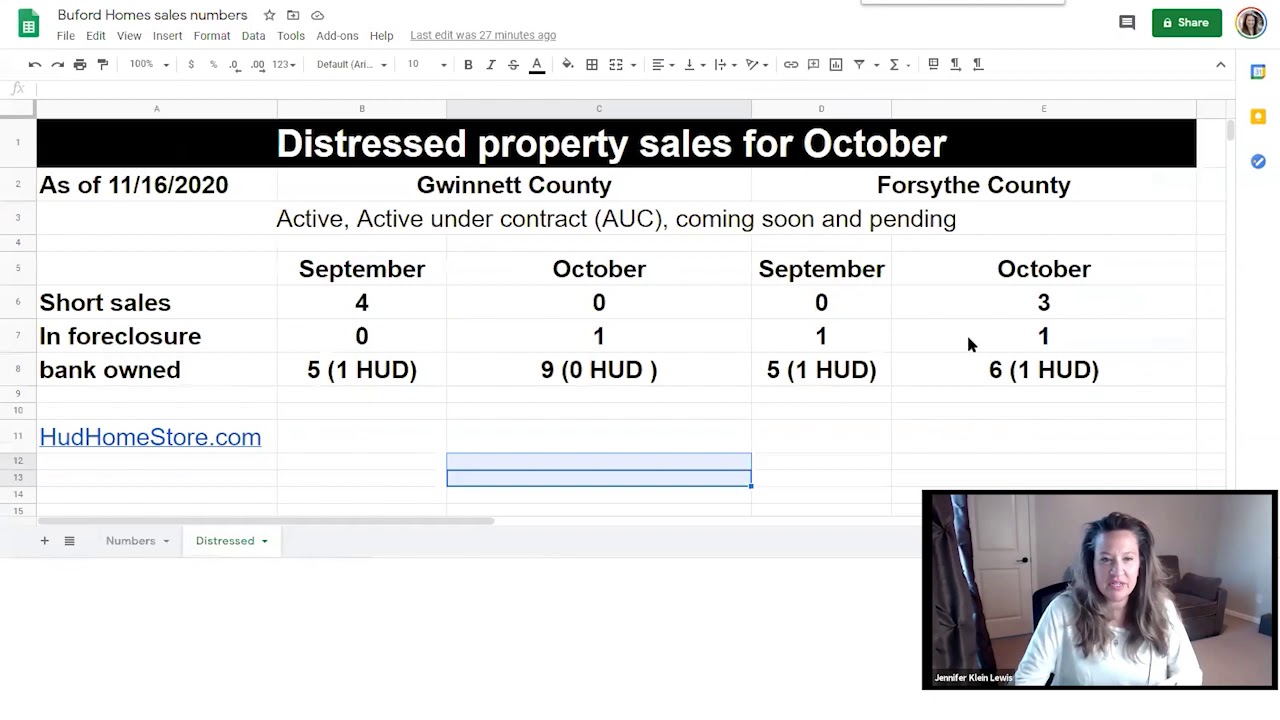
Task: Open filter views dropdown arrow
Action: 876,64
